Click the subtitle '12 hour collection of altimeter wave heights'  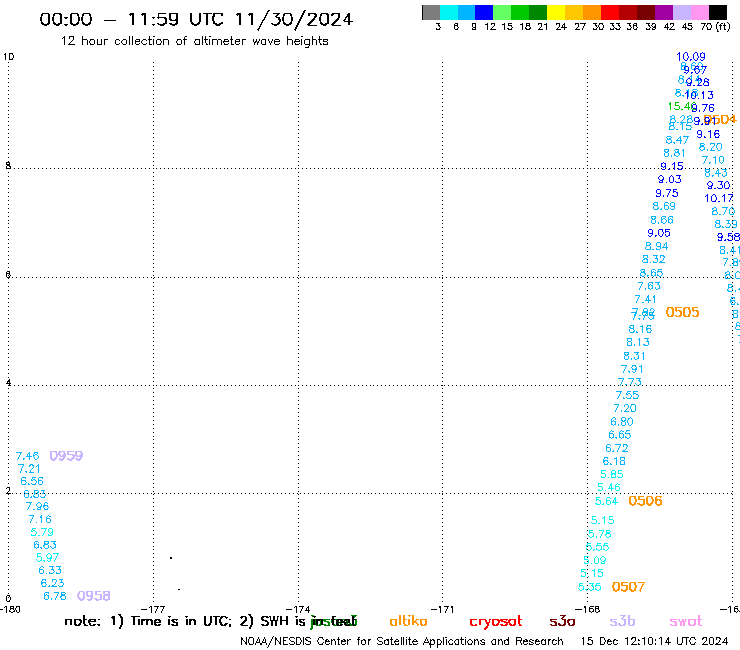194,41
